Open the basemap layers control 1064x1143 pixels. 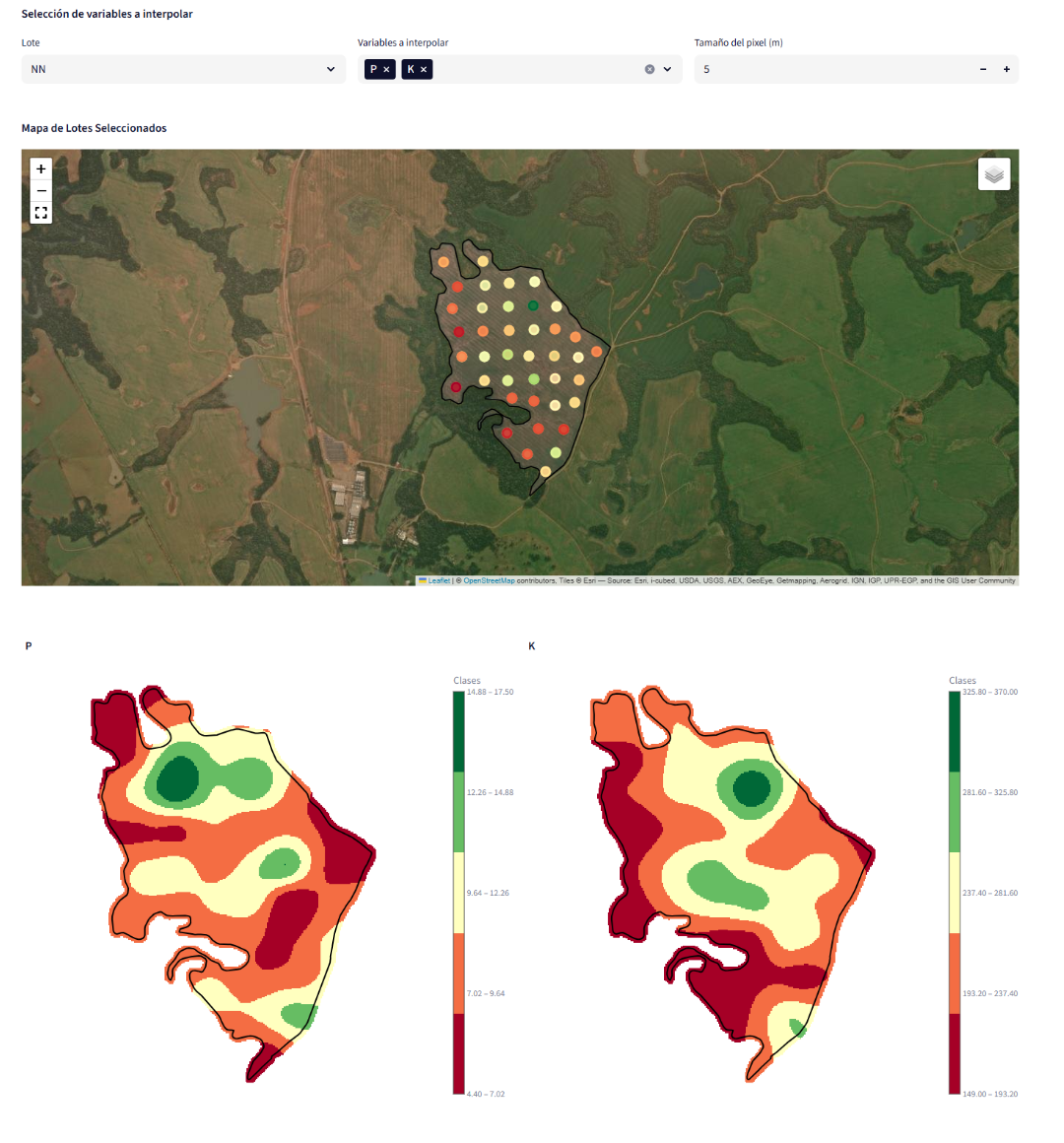[993, 172]
